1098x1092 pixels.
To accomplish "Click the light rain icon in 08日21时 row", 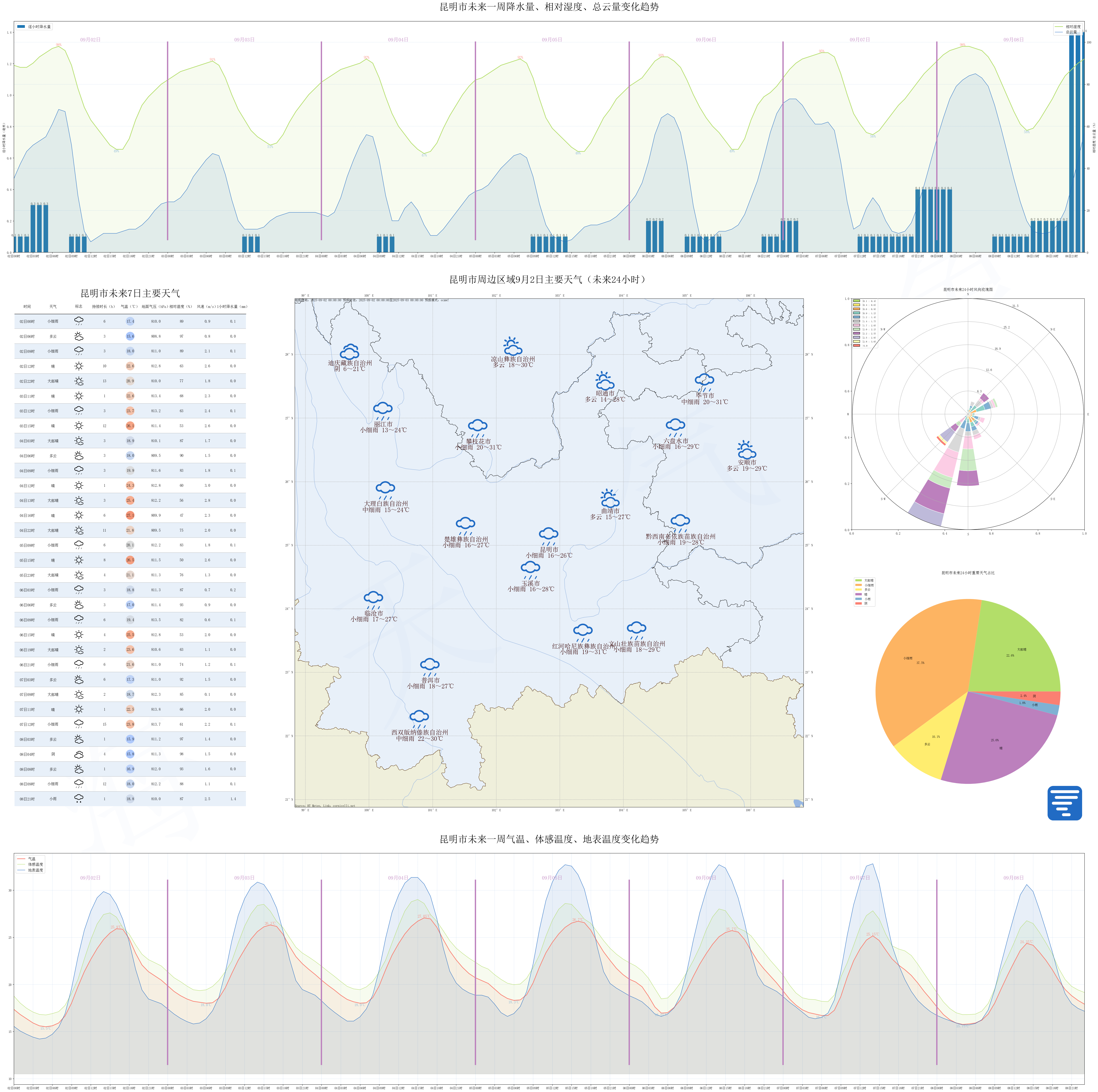I will tap(79, 799).
